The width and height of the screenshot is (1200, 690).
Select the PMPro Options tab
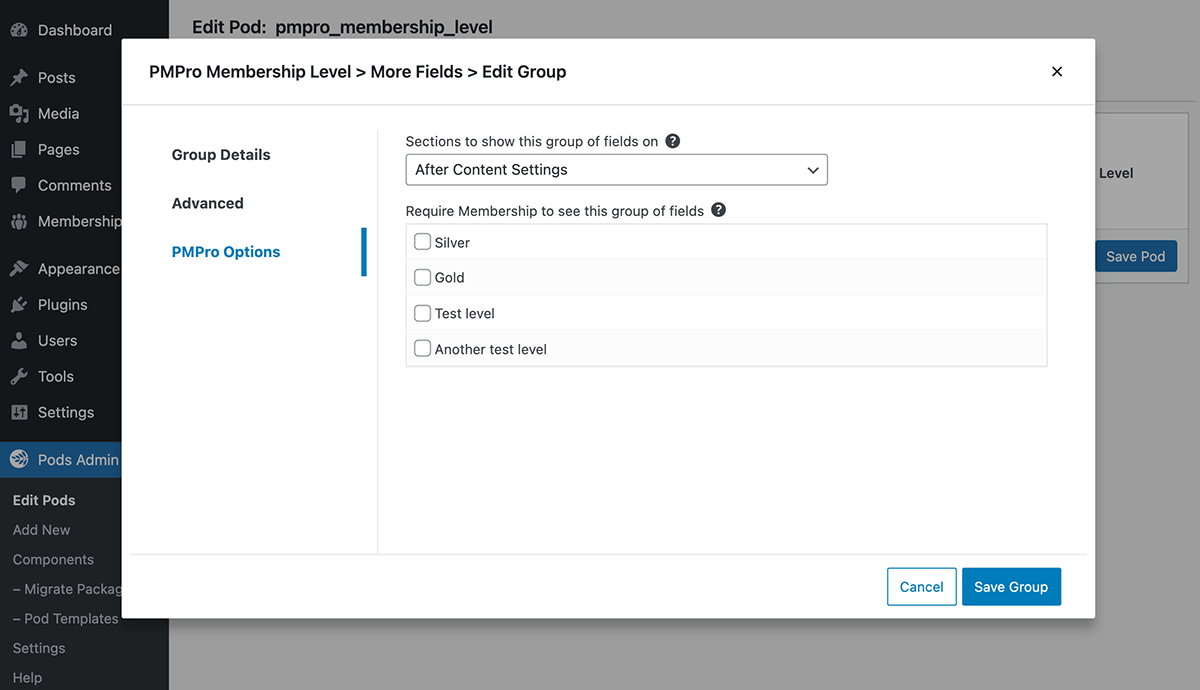click(226, 252)
